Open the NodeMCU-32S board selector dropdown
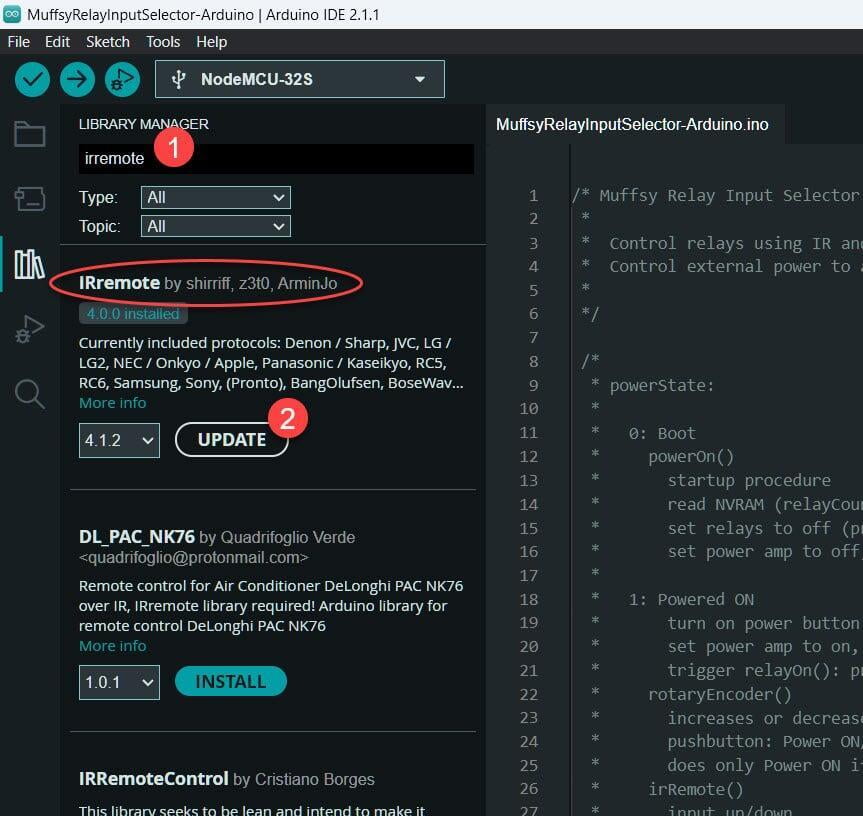The image size is (863, 816). coord(300,79)
